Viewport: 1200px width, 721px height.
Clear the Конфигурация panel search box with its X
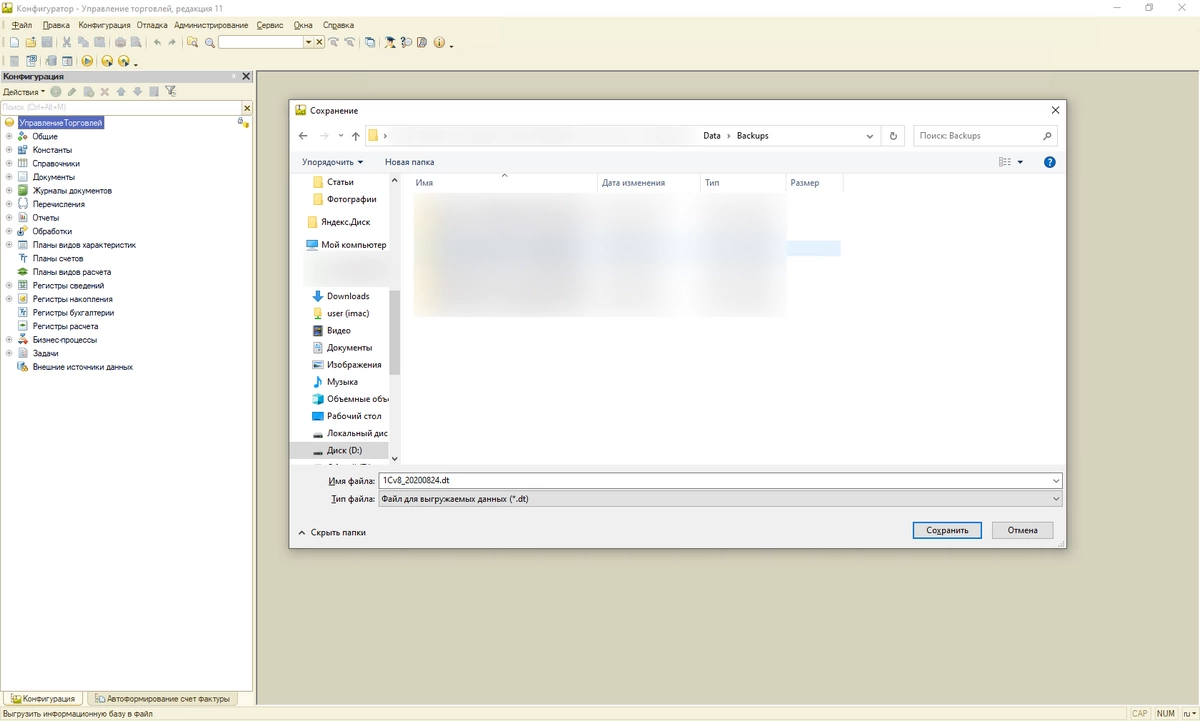247,107
